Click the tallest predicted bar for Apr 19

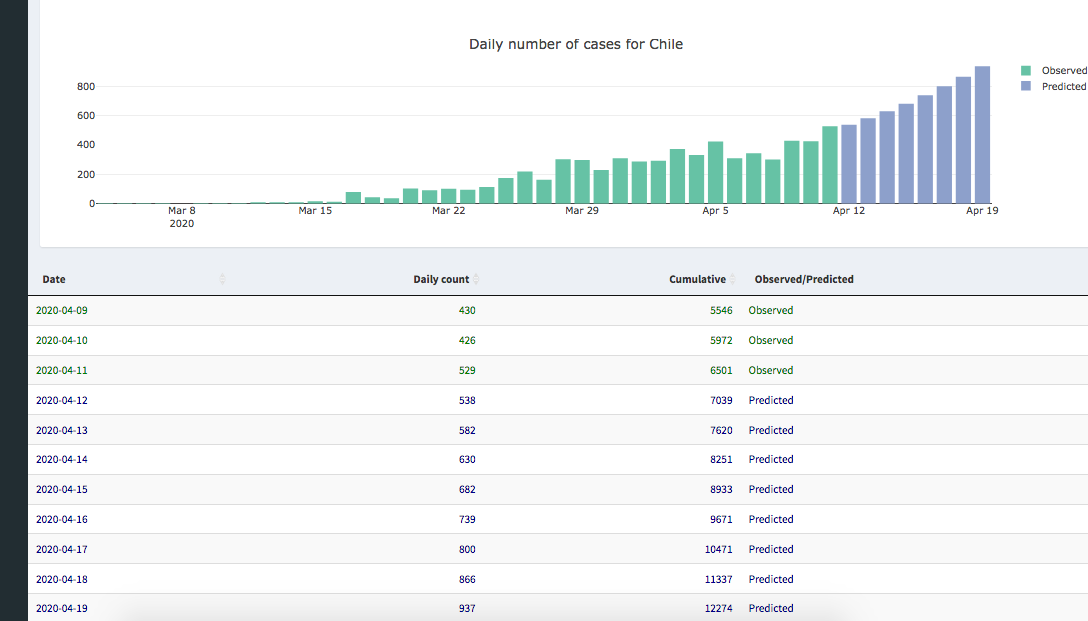[982, 135]
